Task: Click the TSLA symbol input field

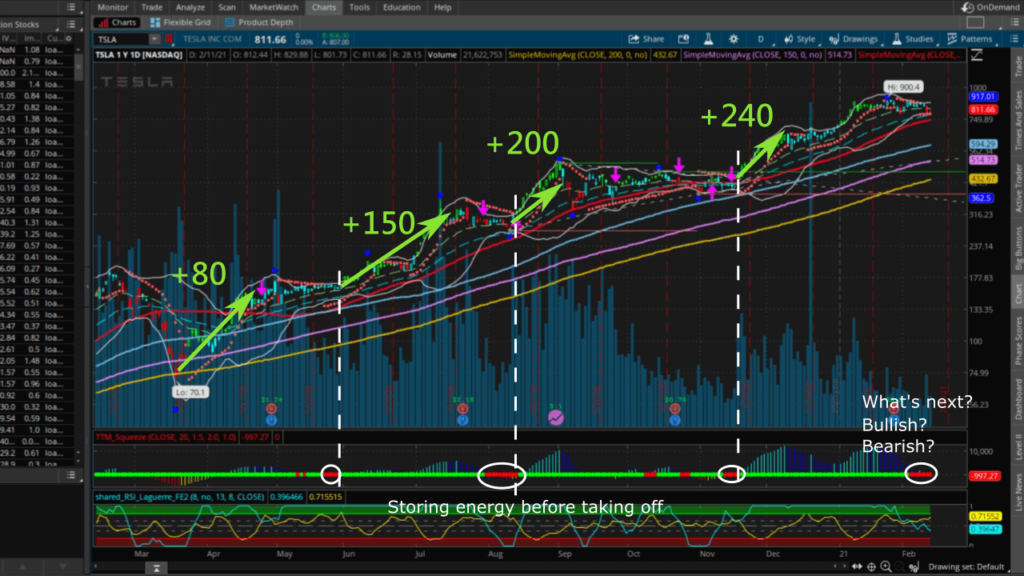Action: (121, 39)
